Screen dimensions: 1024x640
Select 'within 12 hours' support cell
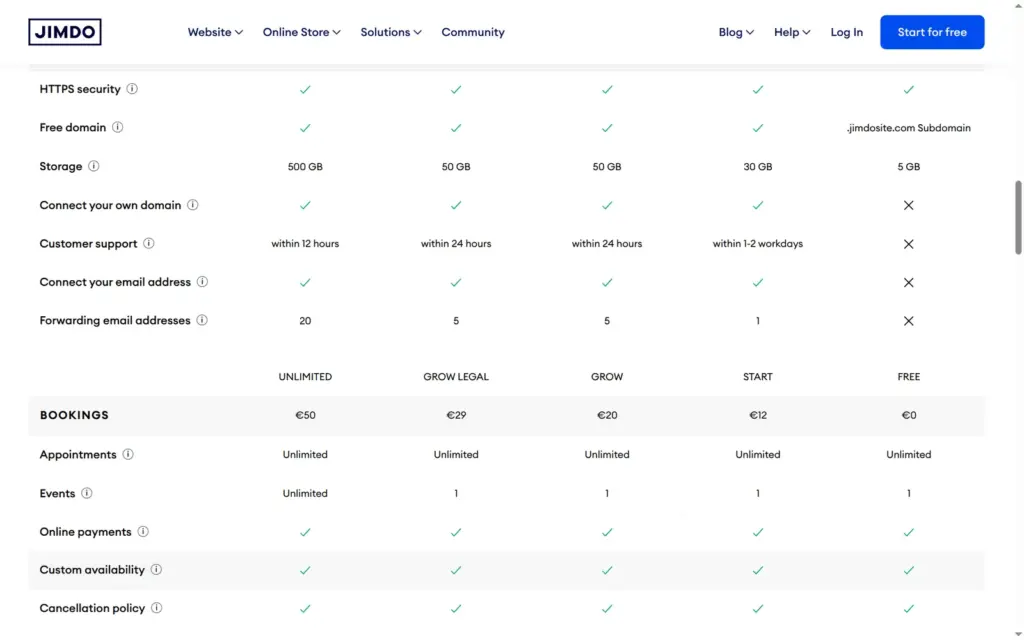click(305, 244)
